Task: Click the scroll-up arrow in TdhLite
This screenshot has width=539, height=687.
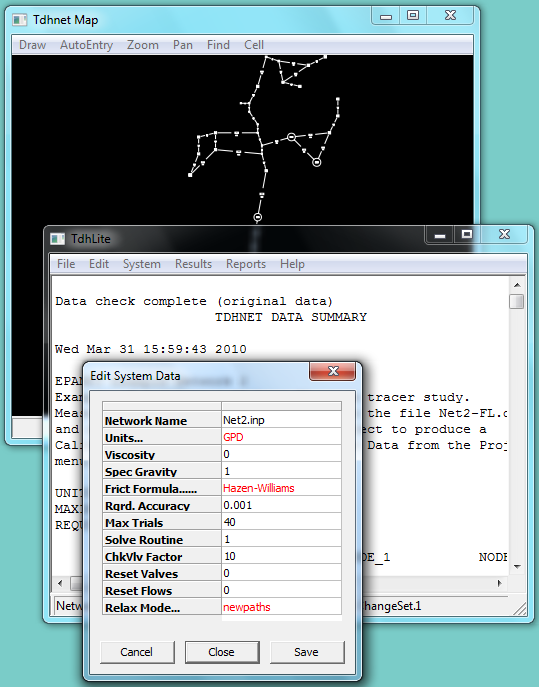Action: pyautogui.click(x=517, y=285)
